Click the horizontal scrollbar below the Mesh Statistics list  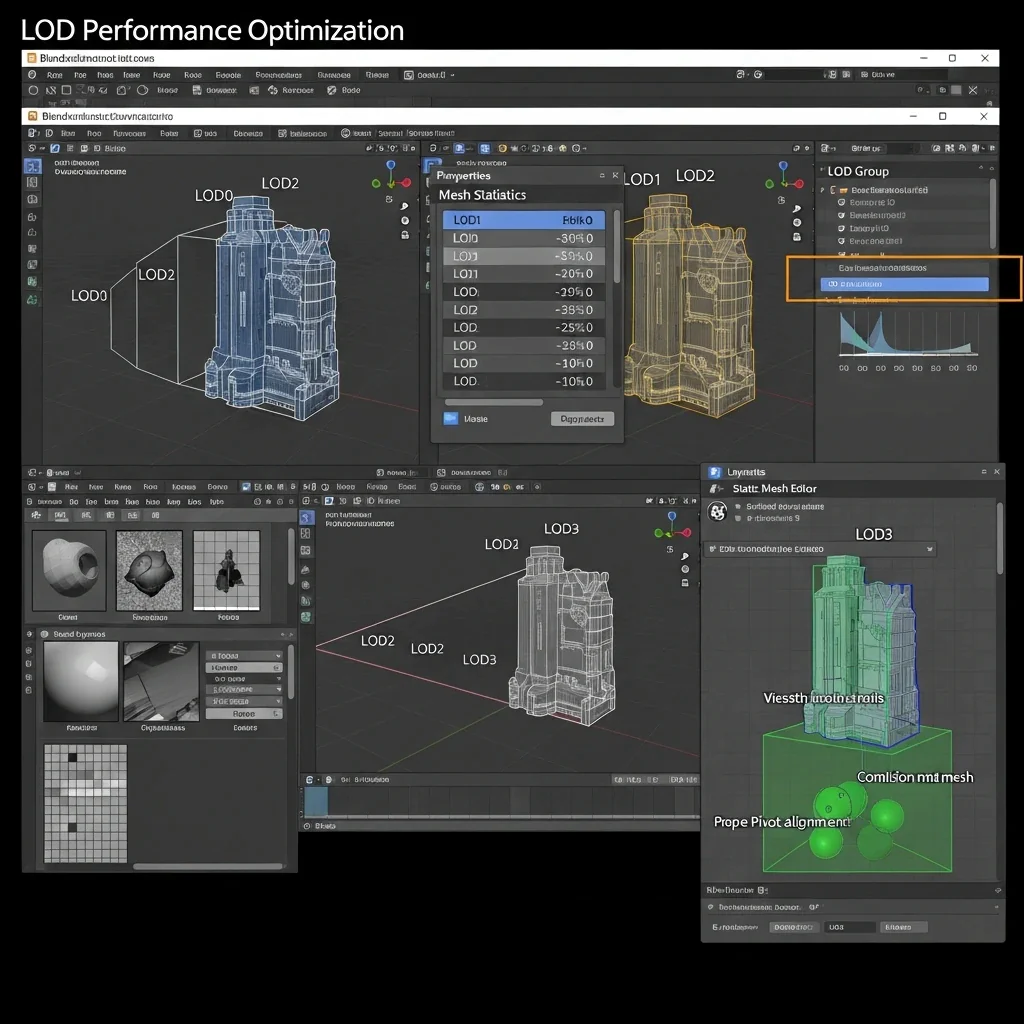(494, 402)
